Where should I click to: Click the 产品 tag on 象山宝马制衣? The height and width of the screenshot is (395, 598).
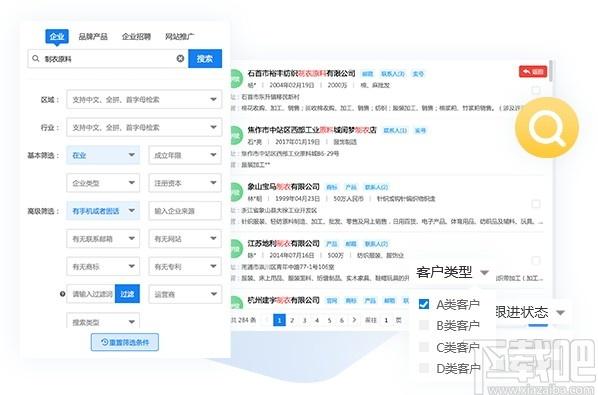(x=350, y=187)
